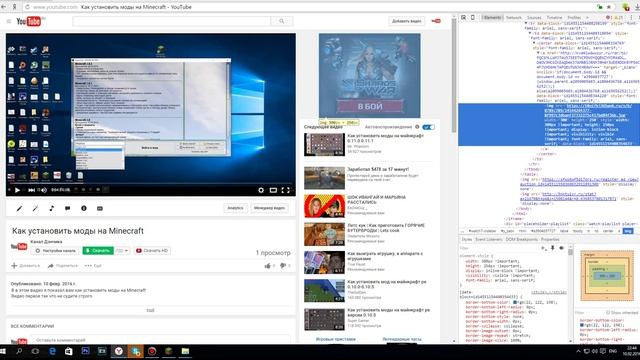Open DevTools three-dot menu
640x360 pixels.
coord(631,18)
